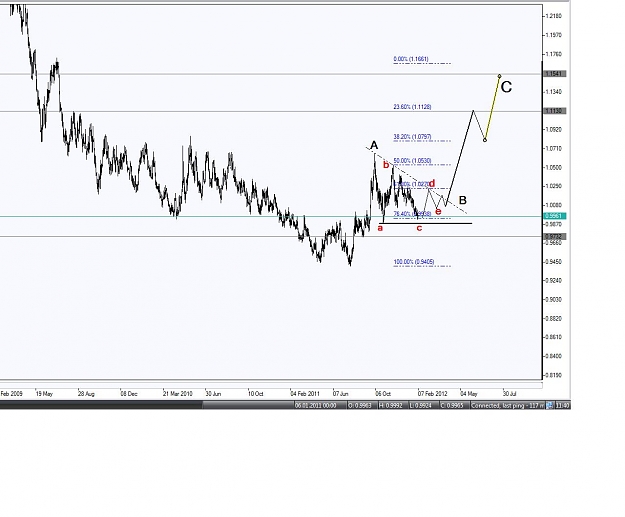
Task: Click the red sub-wave label c
Action: pyautogui.click(x=419, y=228)
